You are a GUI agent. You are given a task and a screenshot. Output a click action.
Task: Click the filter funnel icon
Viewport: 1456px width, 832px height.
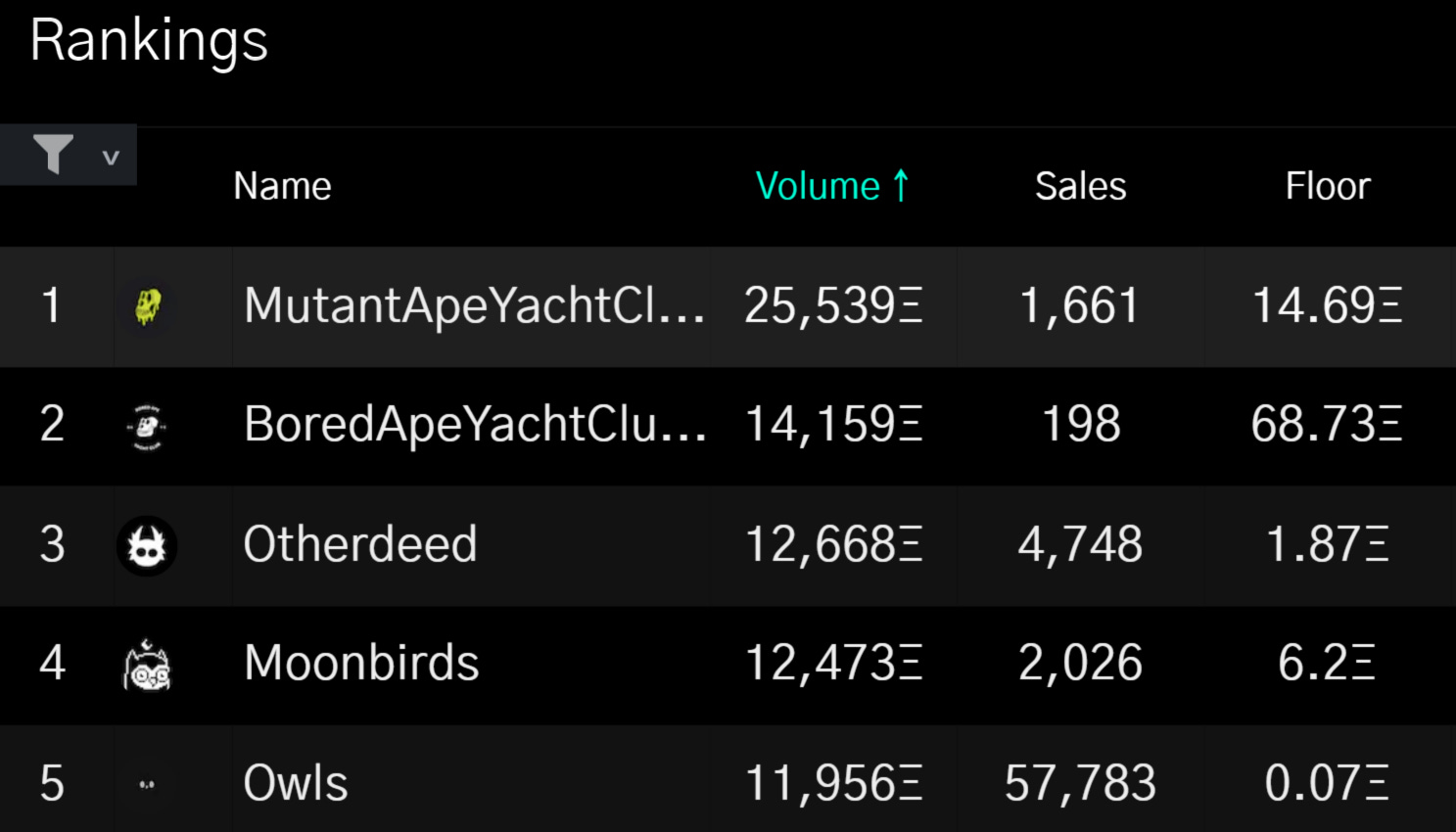pyautogui.click(x=53, y=155)
